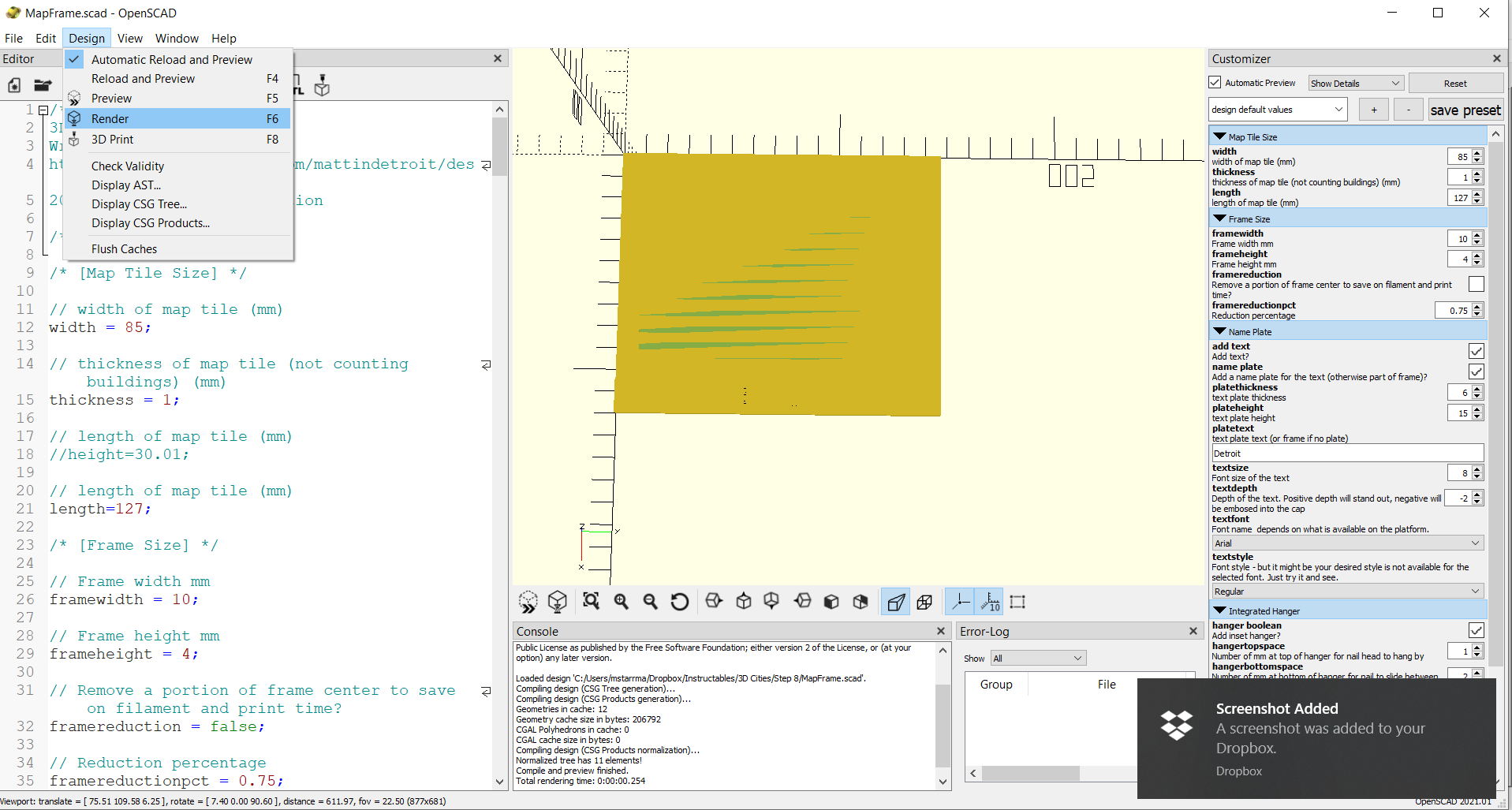
Task: Enable the framereduction checkbox
Action: coord(1476,284)
